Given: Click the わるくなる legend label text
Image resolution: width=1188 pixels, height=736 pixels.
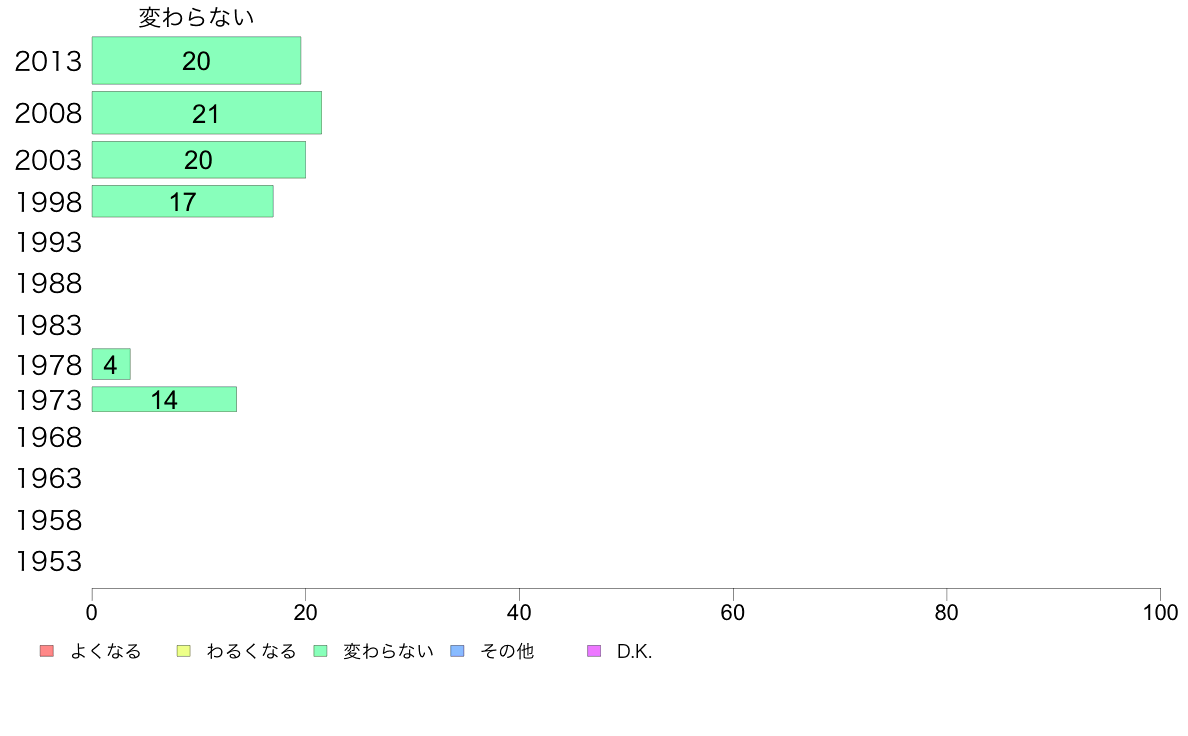Looking at the screenshot, I should pyautogui.click(x=251, y=652).
